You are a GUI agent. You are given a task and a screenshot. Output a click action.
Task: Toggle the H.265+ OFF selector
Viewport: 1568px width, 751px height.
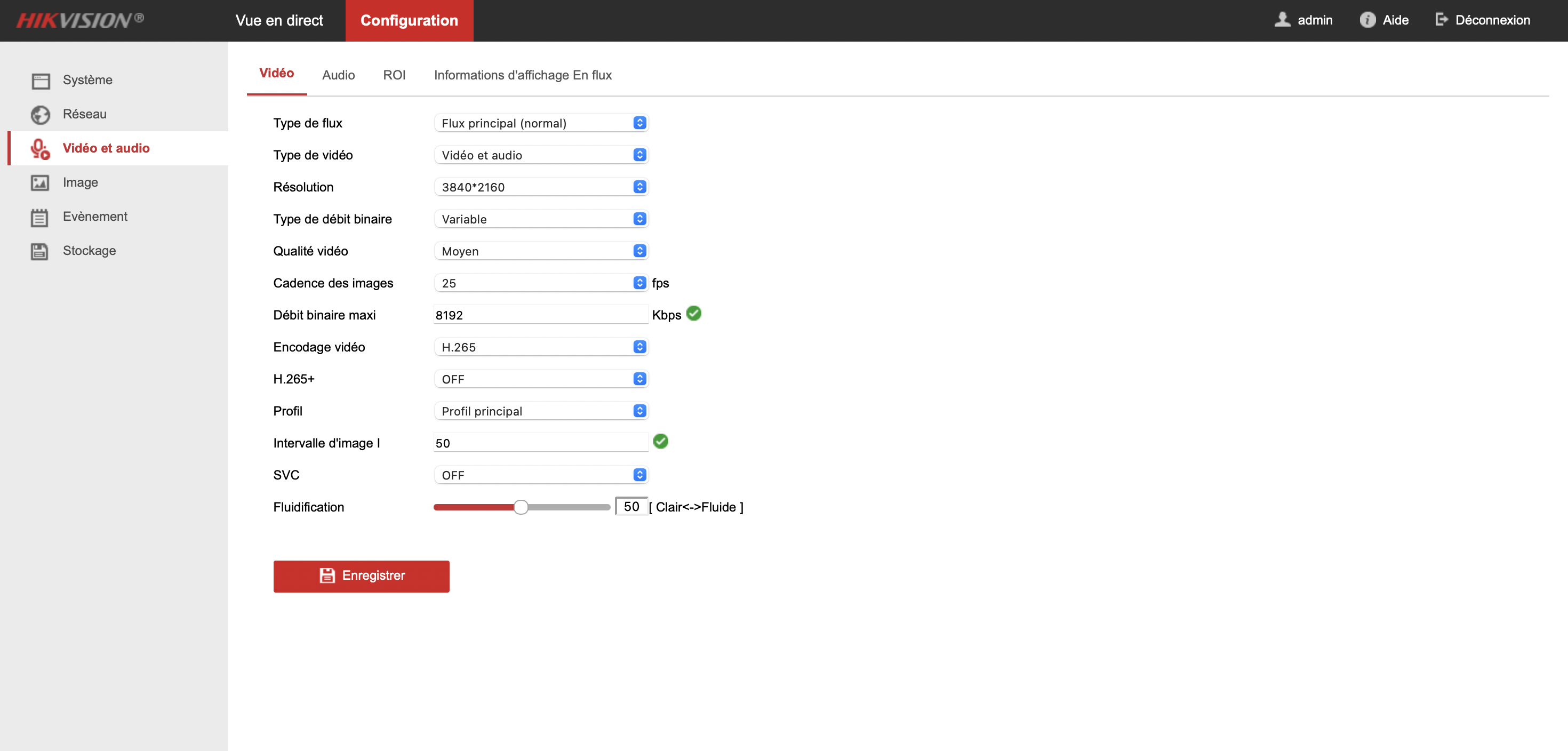[x=540, y=379]
